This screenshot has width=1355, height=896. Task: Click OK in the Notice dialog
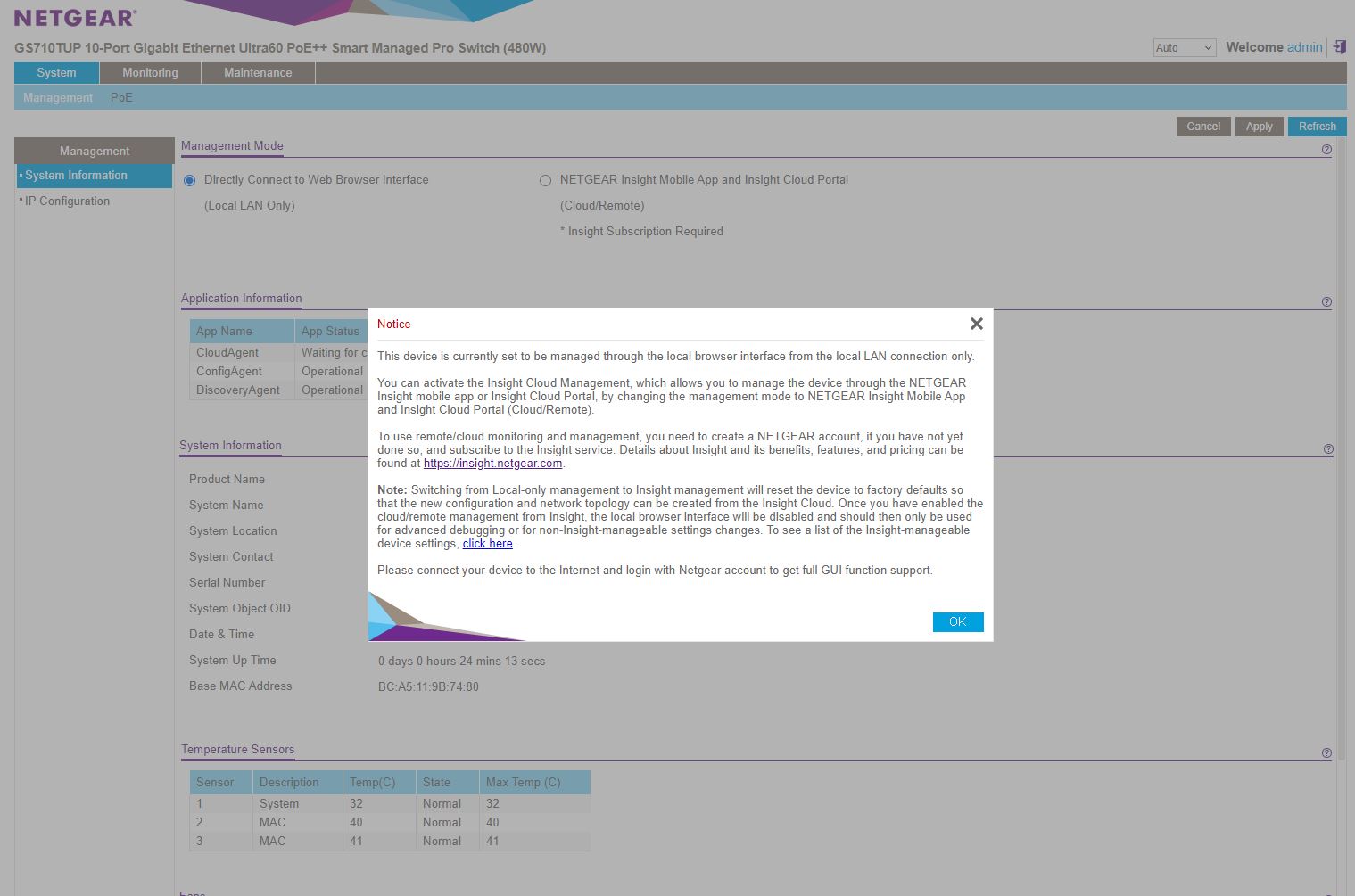[x=958, y=622]
